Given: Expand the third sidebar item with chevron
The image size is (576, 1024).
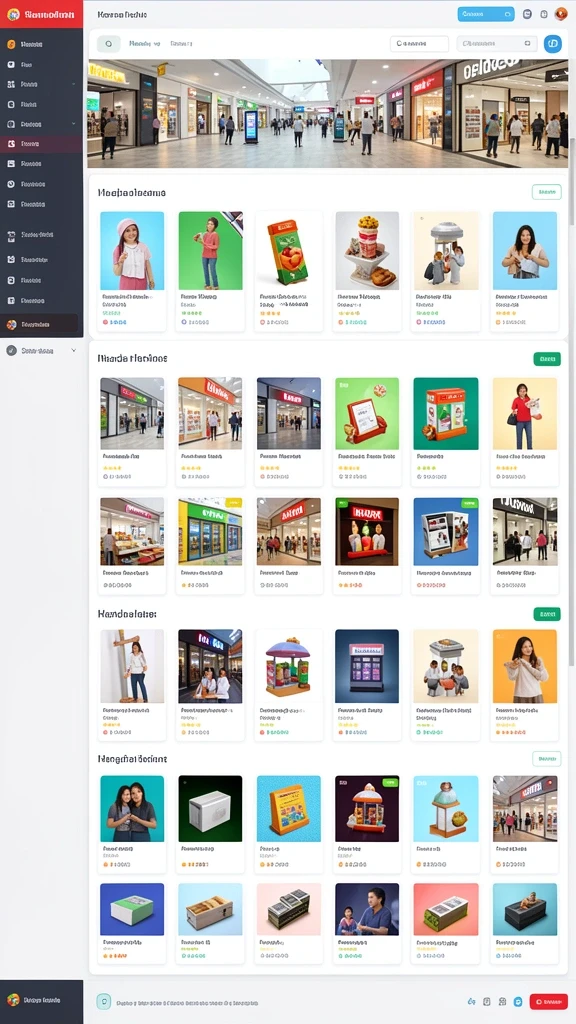Looking at the screenshot, I should coord(73,84).
